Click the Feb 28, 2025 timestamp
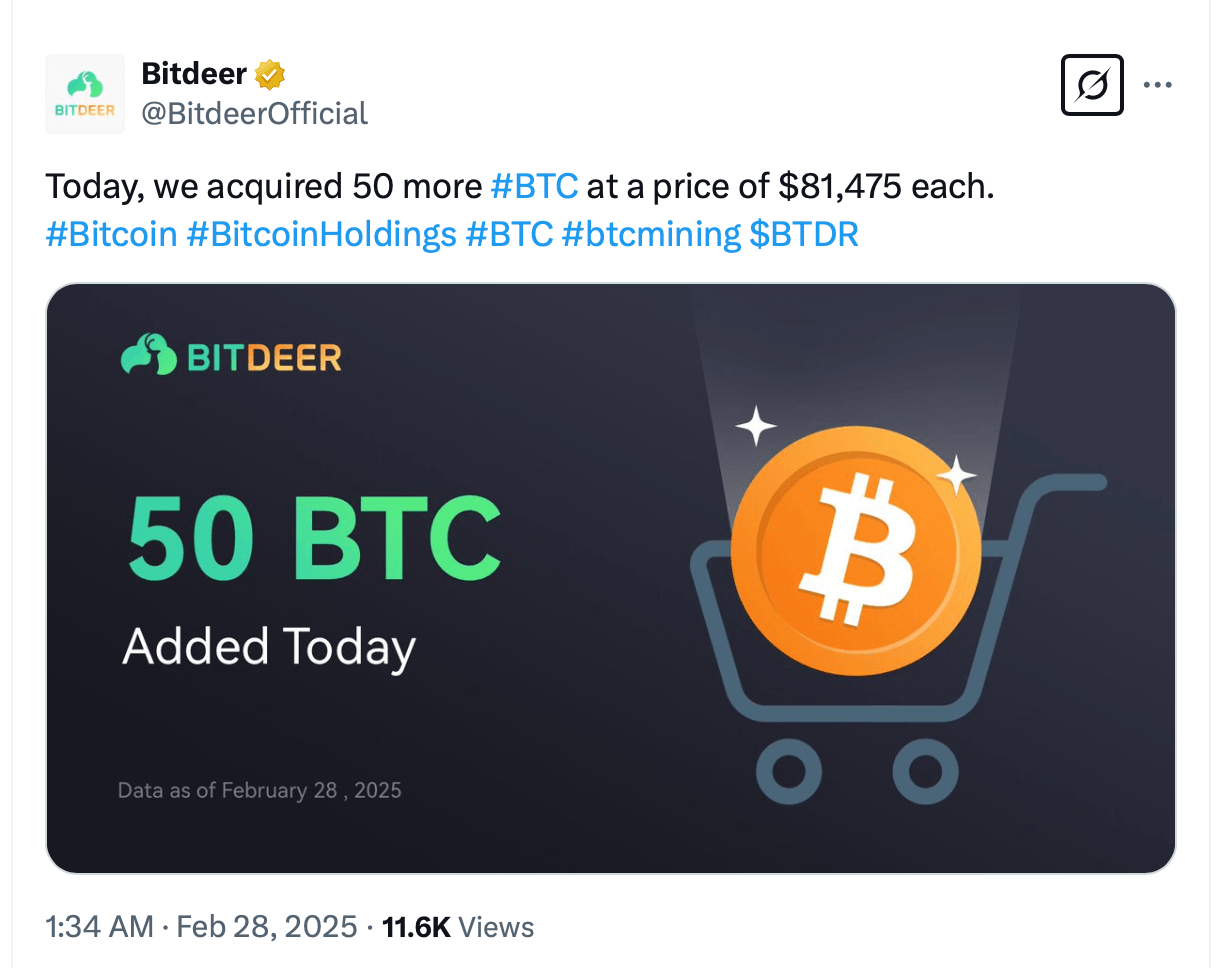Image resolution: width=1224 pixels, height=968 pixels. 268,926
